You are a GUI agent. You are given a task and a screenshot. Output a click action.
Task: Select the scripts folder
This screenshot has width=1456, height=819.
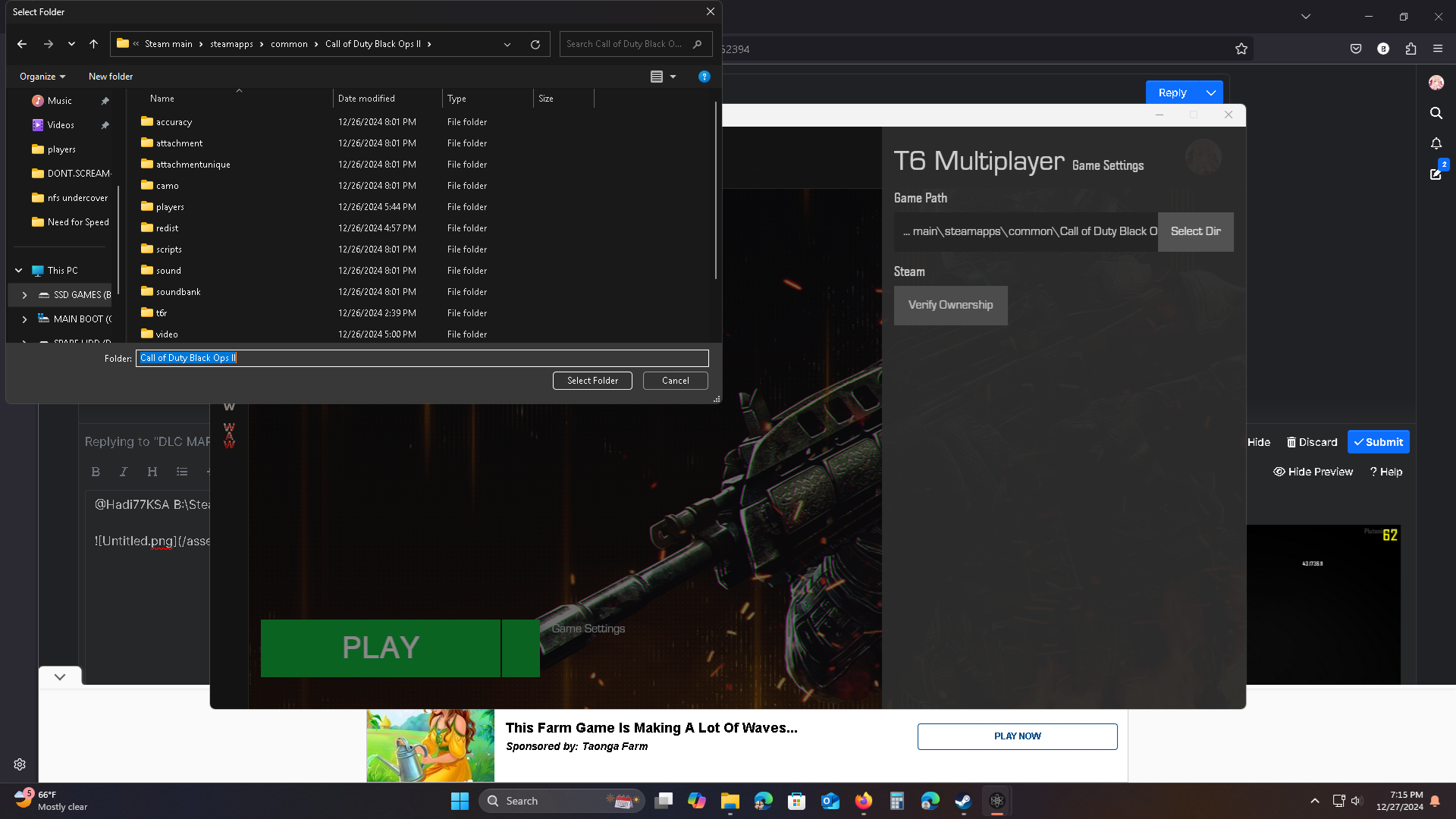coord(168,249)
